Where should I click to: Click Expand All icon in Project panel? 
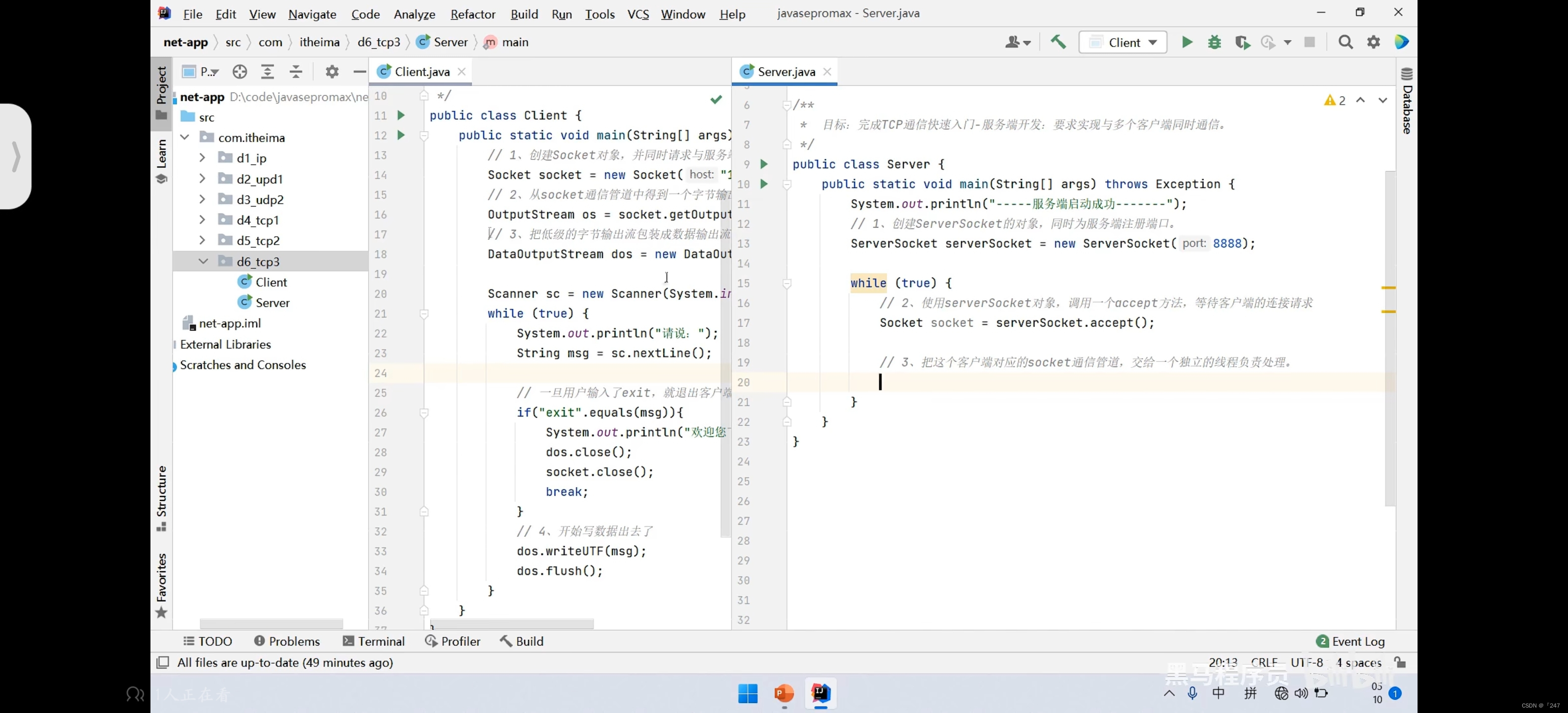coord(267,72)
